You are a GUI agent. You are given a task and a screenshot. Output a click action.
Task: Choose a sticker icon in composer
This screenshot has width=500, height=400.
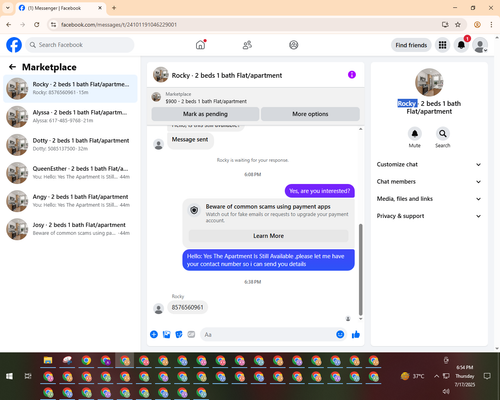(179, 334)
